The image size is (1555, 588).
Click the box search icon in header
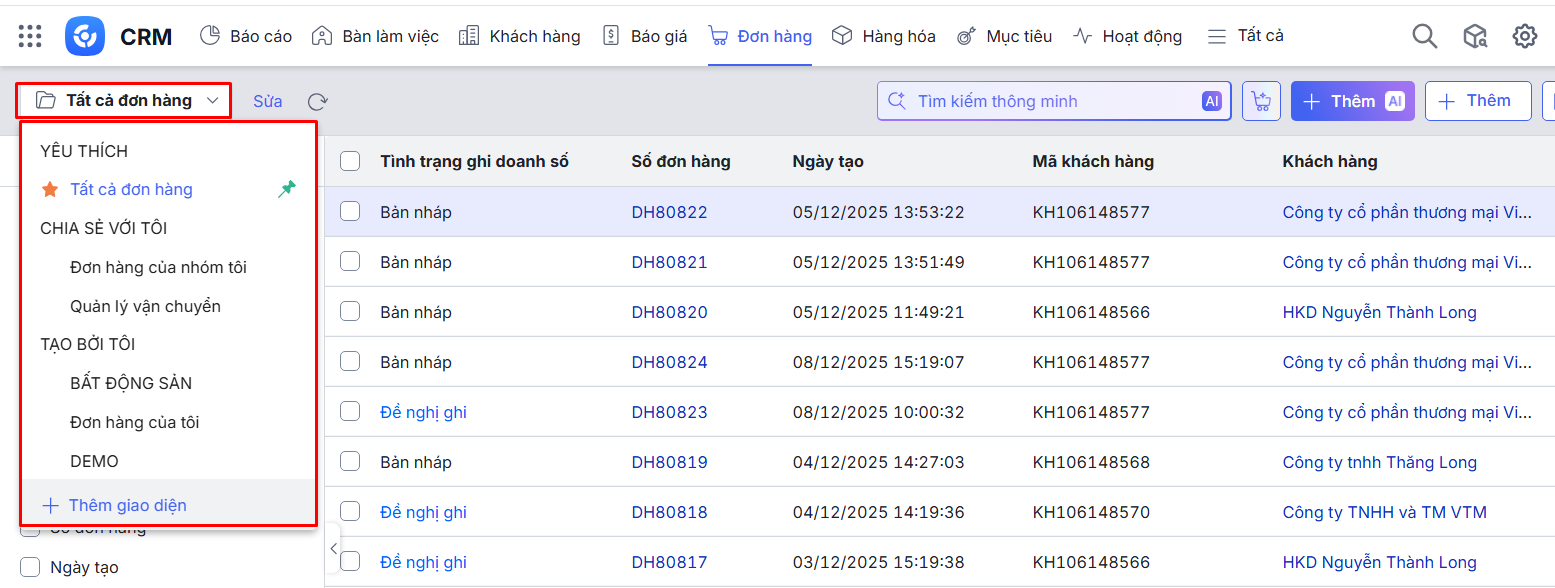point(1474,37)
